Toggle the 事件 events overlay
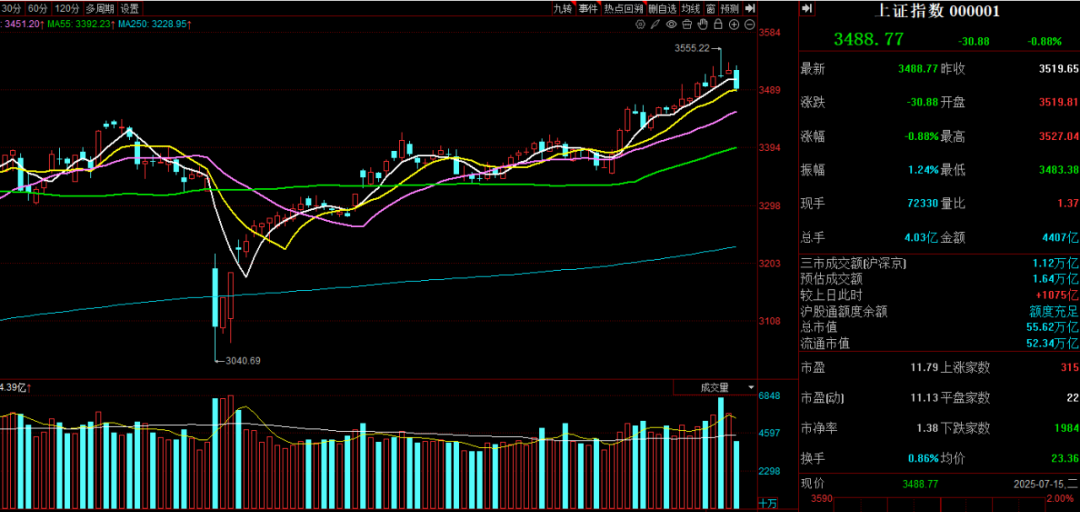 (x=588, y=8)
